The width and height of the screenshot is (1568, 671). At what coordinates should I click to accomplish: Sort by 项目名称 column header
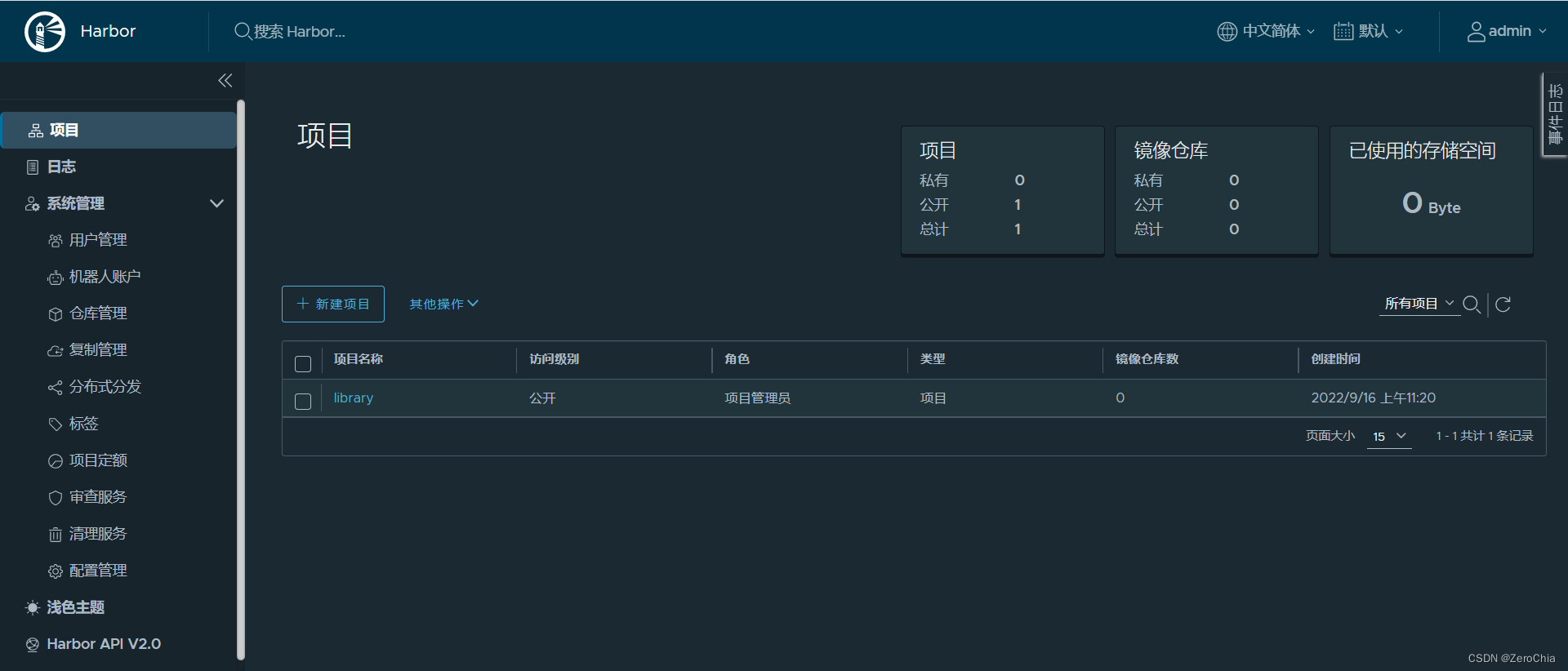click(358, 359)
